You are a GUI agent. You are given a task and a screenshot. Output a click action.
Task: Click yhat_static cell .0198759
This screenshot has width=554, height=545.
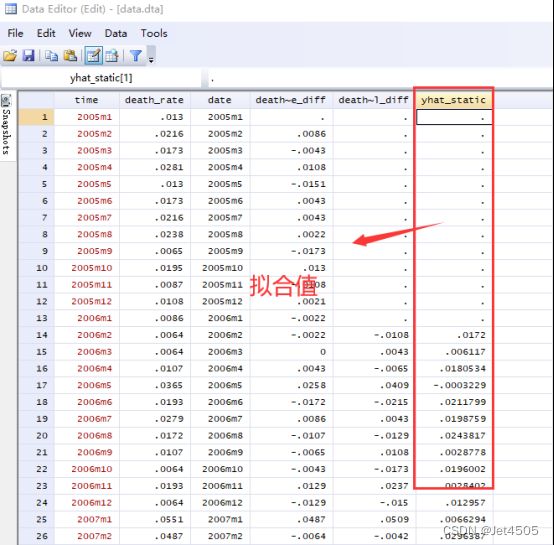pos(454,419)
